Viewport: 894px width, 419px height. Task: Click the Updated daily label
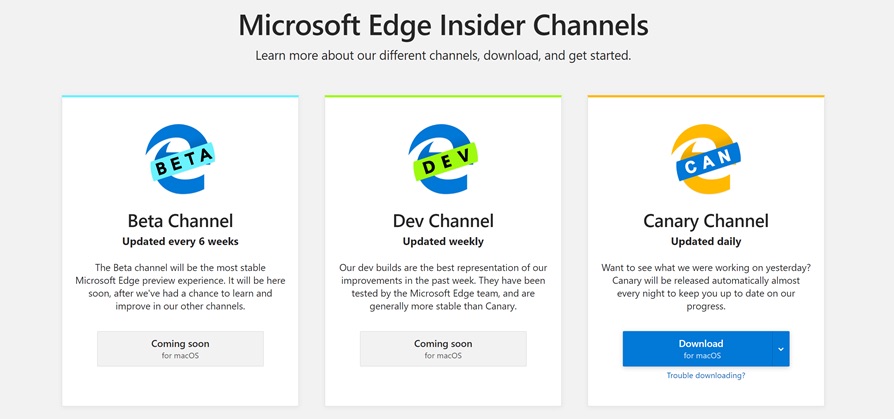point(706,241)
